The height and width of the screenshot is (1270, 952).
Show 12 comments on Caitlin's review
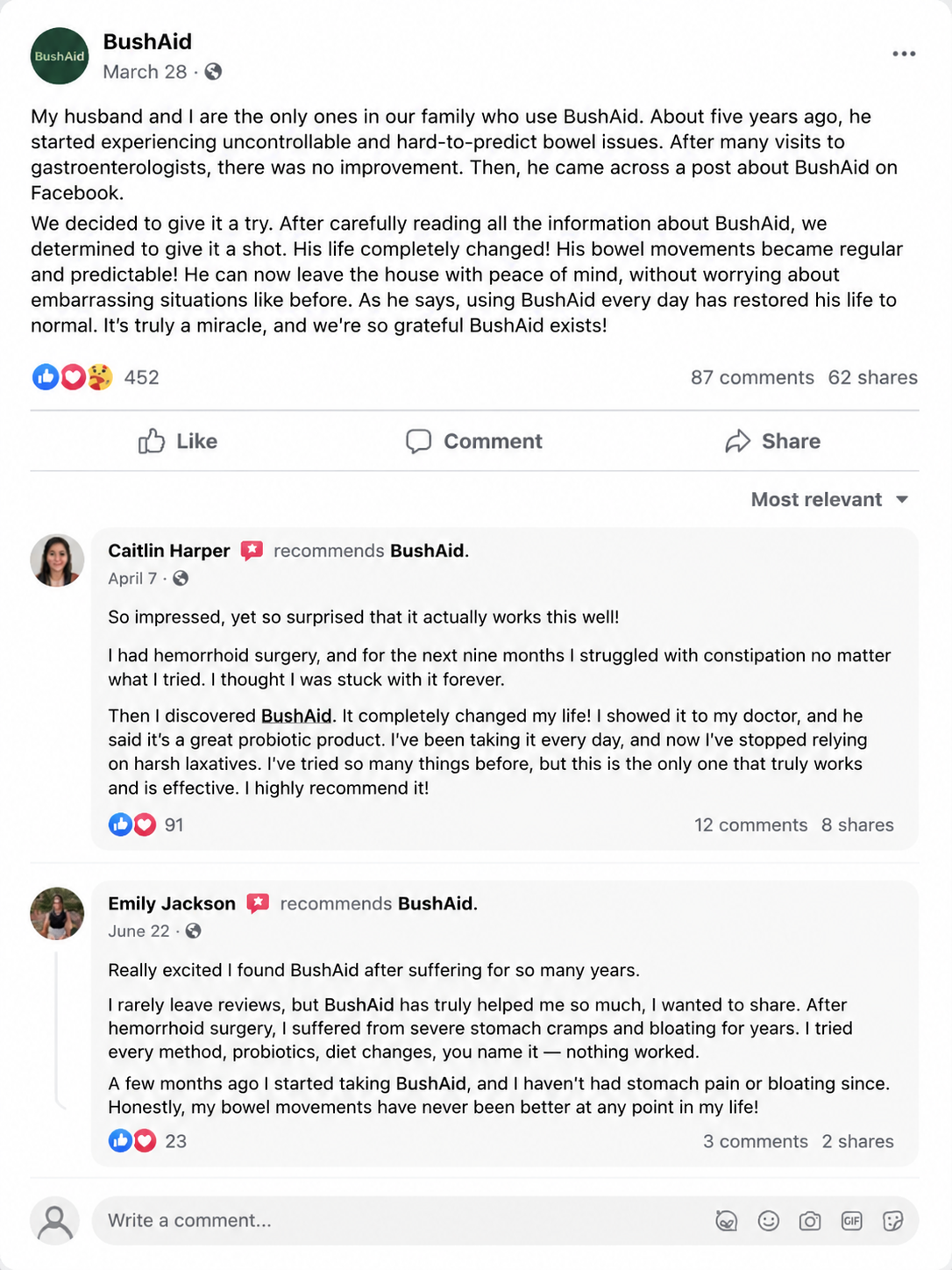(751, 824)
